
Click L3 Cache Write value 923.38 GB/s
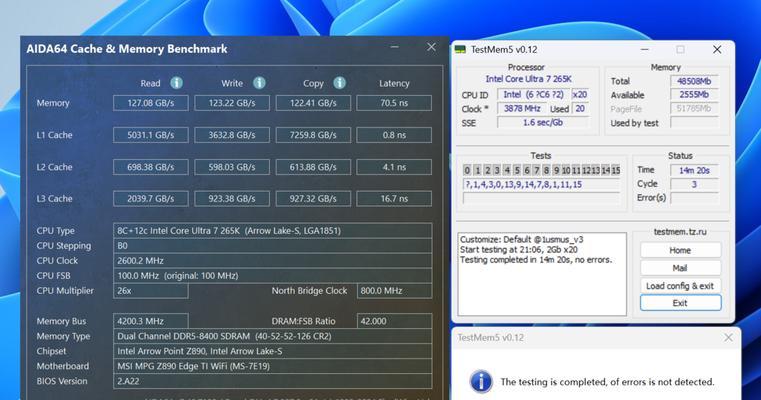tap(232, 199)
